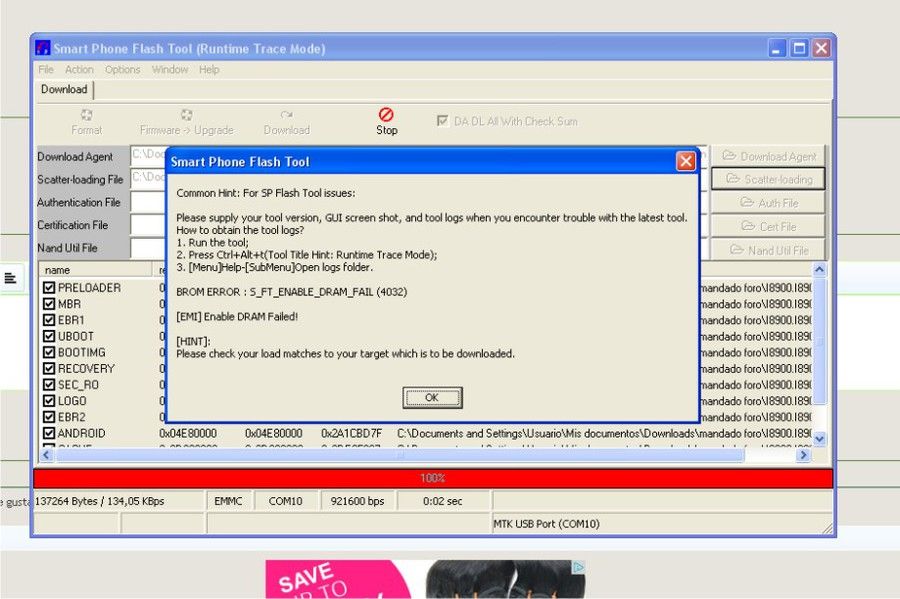Toggle DA DL All With Check Sum
This screenshot has height=599, width=900.
tap(442, 121)
